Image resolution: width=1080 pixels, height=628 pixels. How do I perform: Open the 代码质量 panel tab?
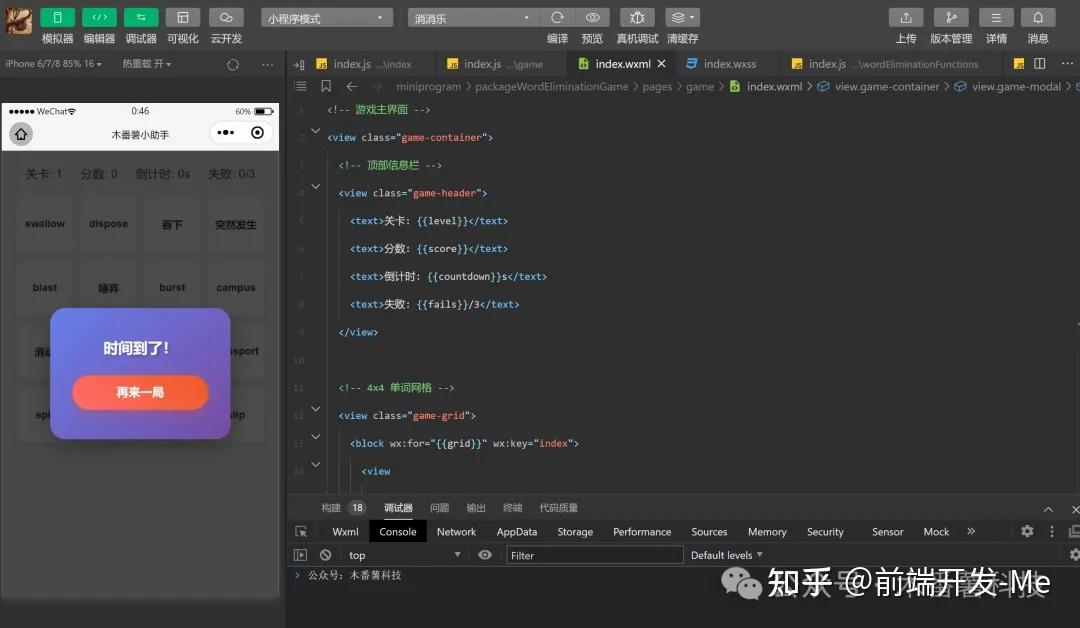click(559, 507)
